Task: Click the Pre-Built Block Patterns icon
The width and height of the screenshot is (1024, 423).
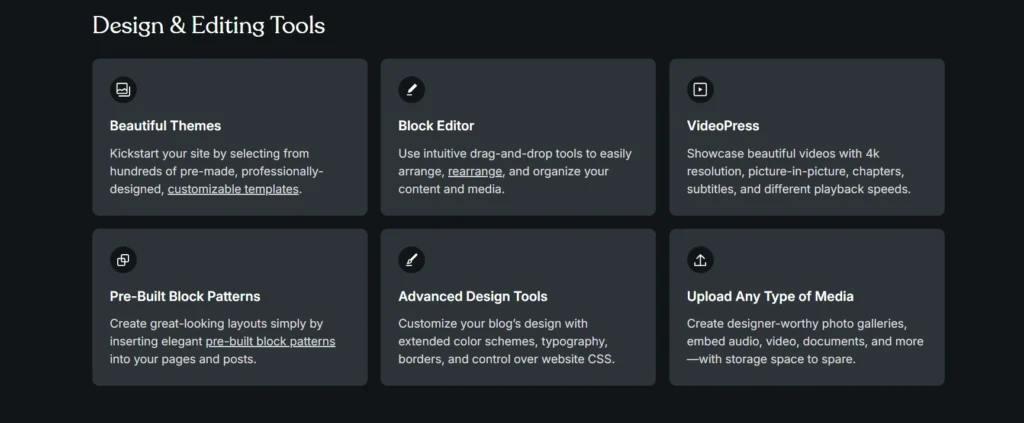Action: click(123, 260)
